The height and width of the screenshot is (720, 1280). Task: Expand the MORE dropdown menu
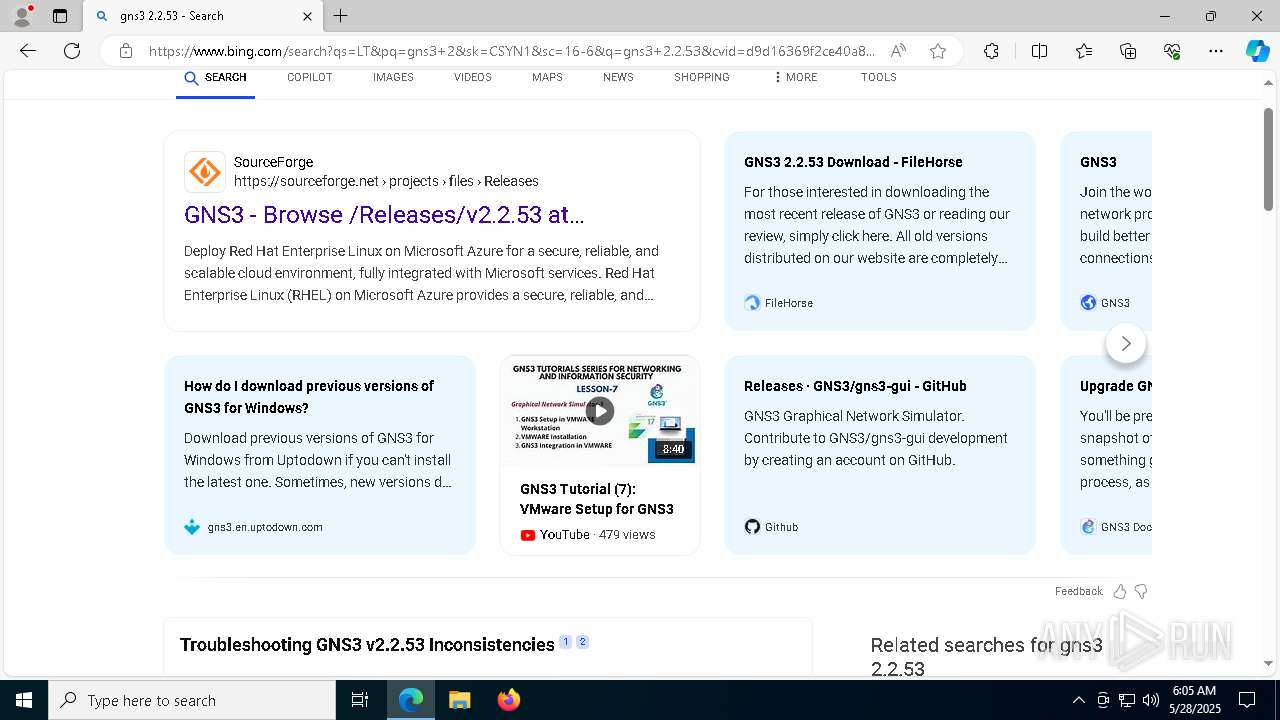[x=795, y=77]
